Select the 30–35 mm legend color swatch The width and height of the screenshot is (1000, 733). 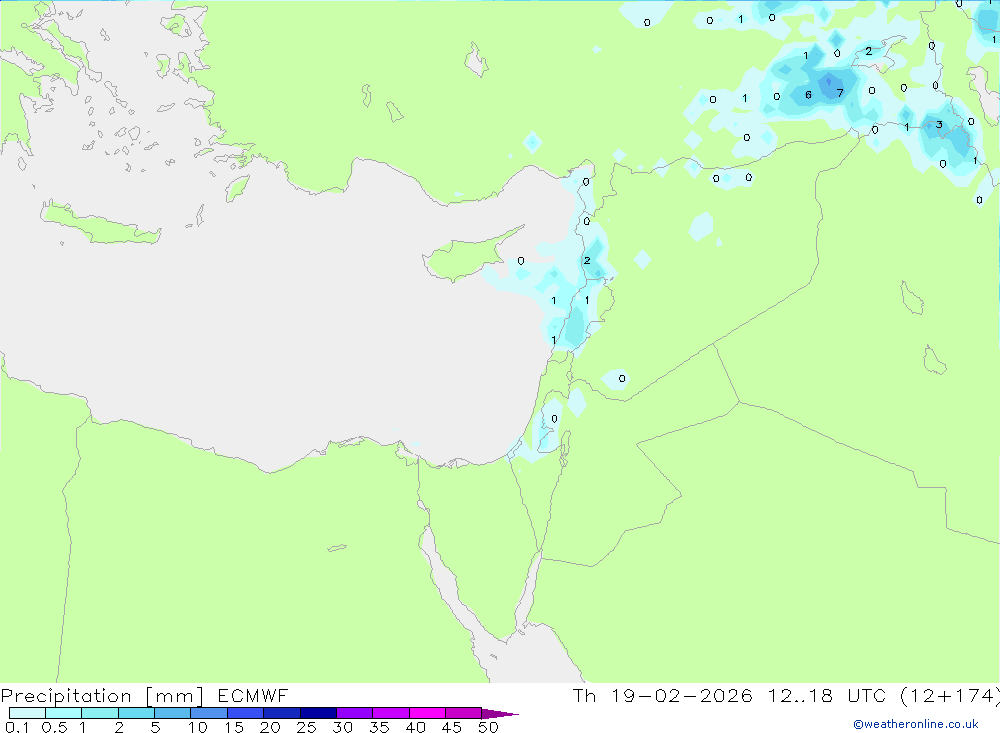354,713
